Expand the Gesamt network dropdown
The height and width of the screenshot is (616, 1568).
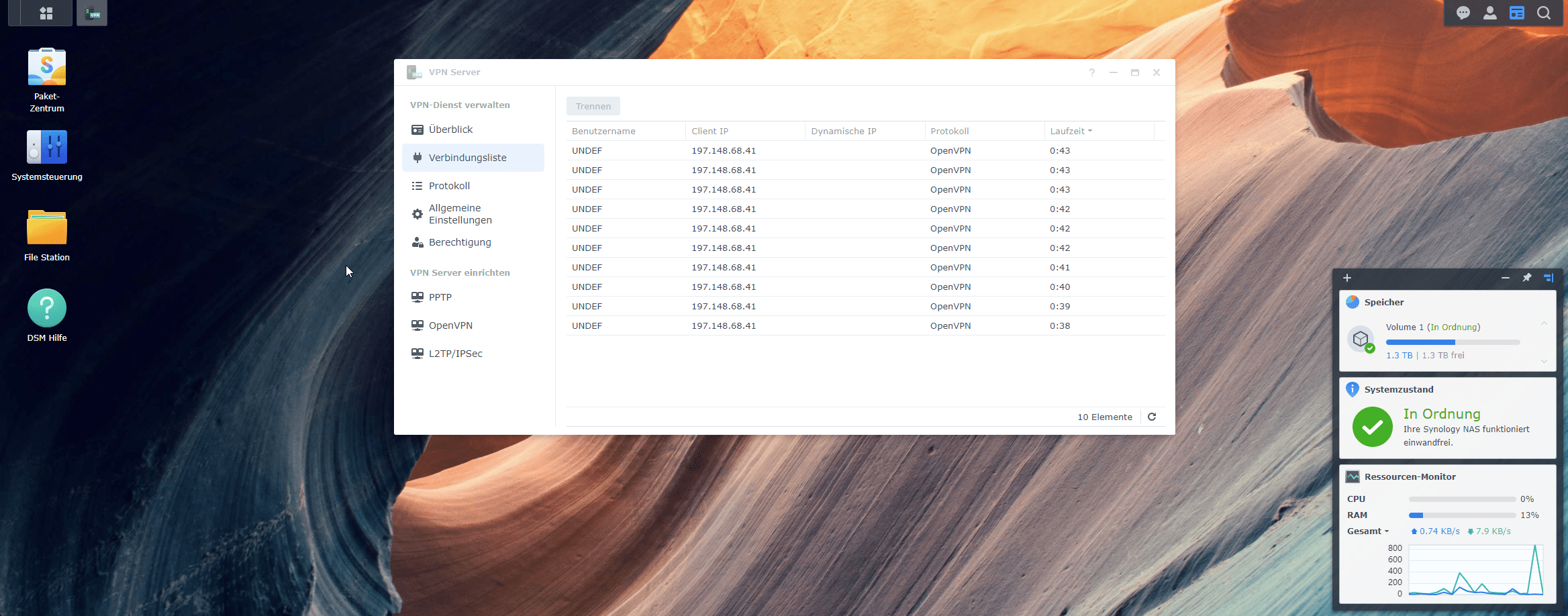pyautogui.click(x=1367, y=531)
